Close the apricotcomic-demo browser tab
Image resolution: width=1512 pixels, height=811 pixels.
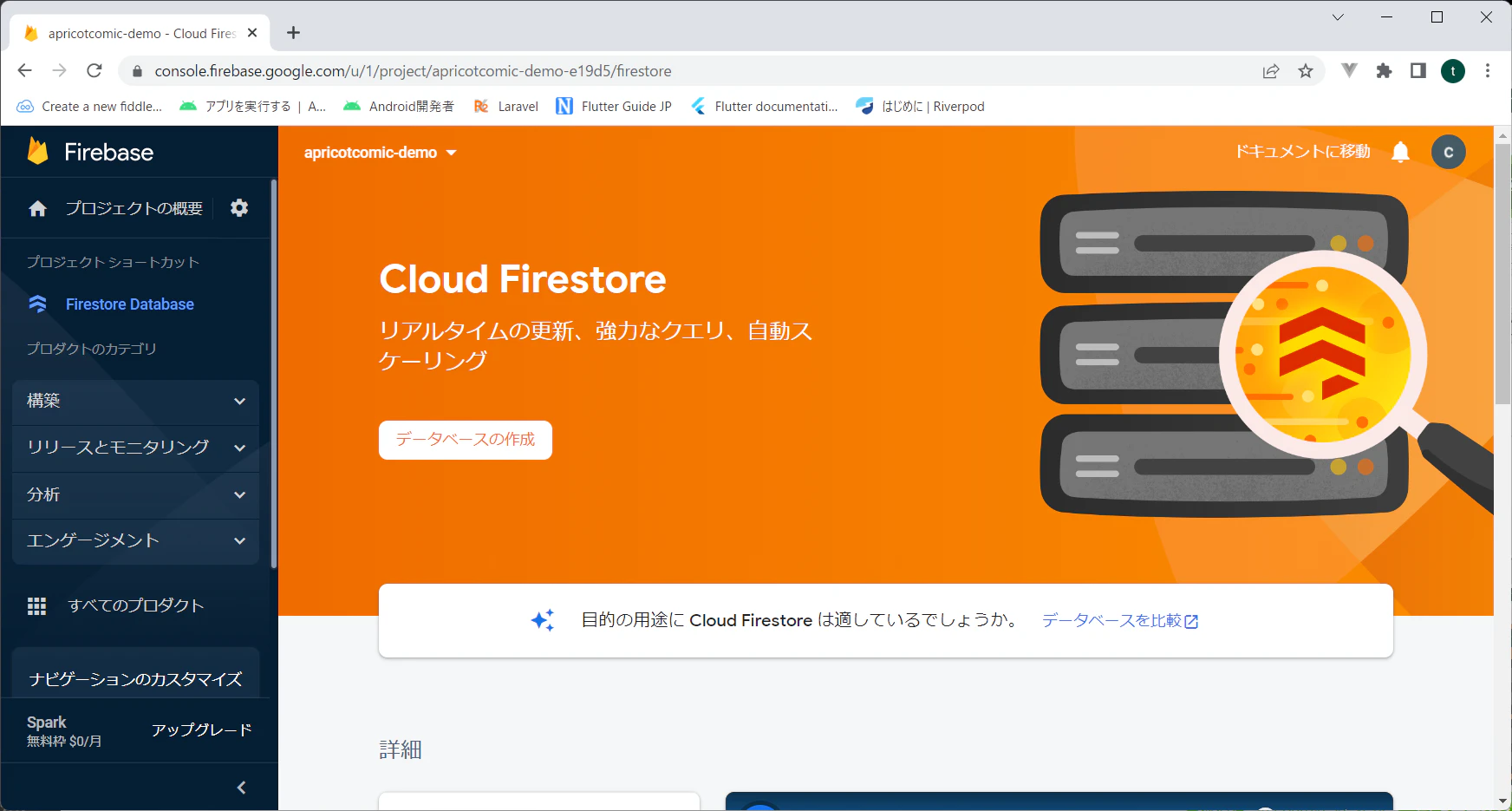[x=252, y=33]
